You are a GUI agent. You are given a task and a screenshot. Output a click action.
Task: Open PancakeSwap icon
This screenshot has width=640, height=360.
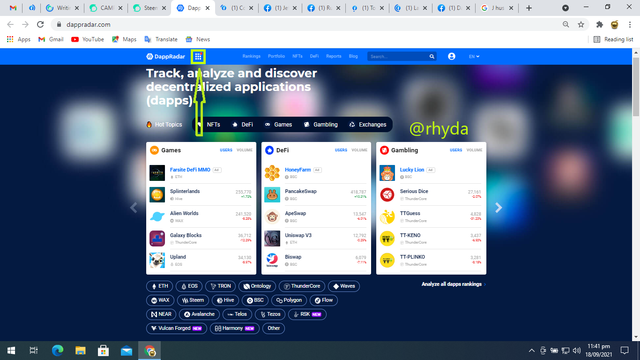click(x=272, y=195)
